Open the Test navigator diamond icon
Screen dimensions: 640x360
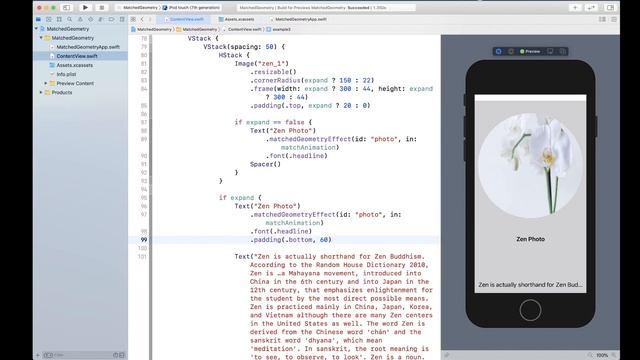pos(91,19)
